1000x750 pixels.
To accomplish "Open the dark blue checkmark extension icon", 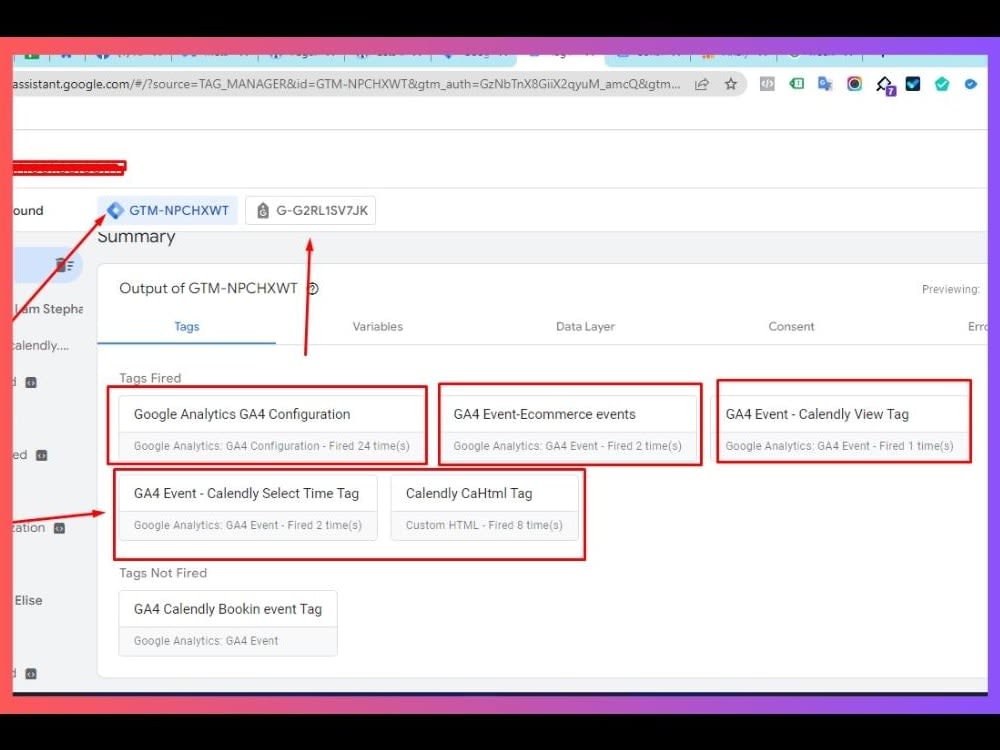I will tap(913, 84).
